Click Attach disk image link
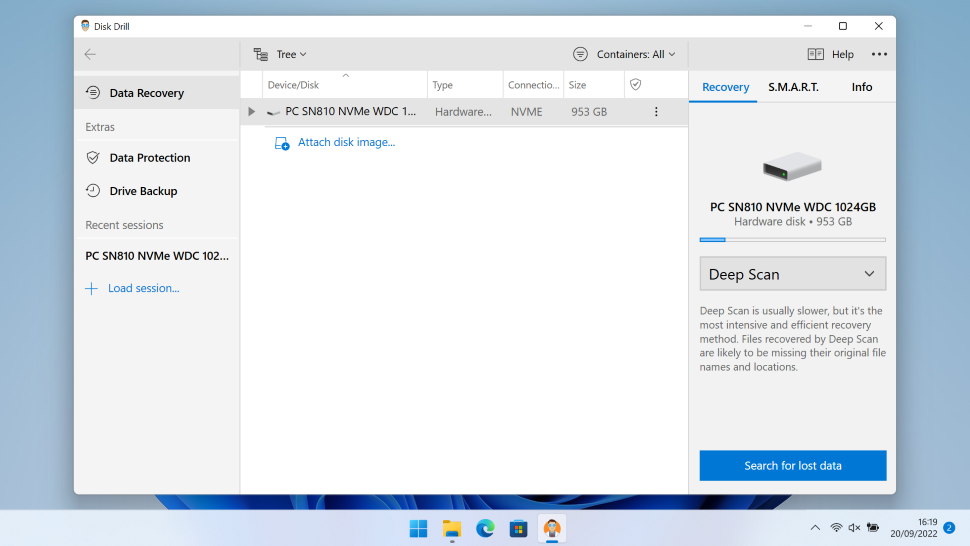This screenshot has width=970, height=546. [346, 142]
